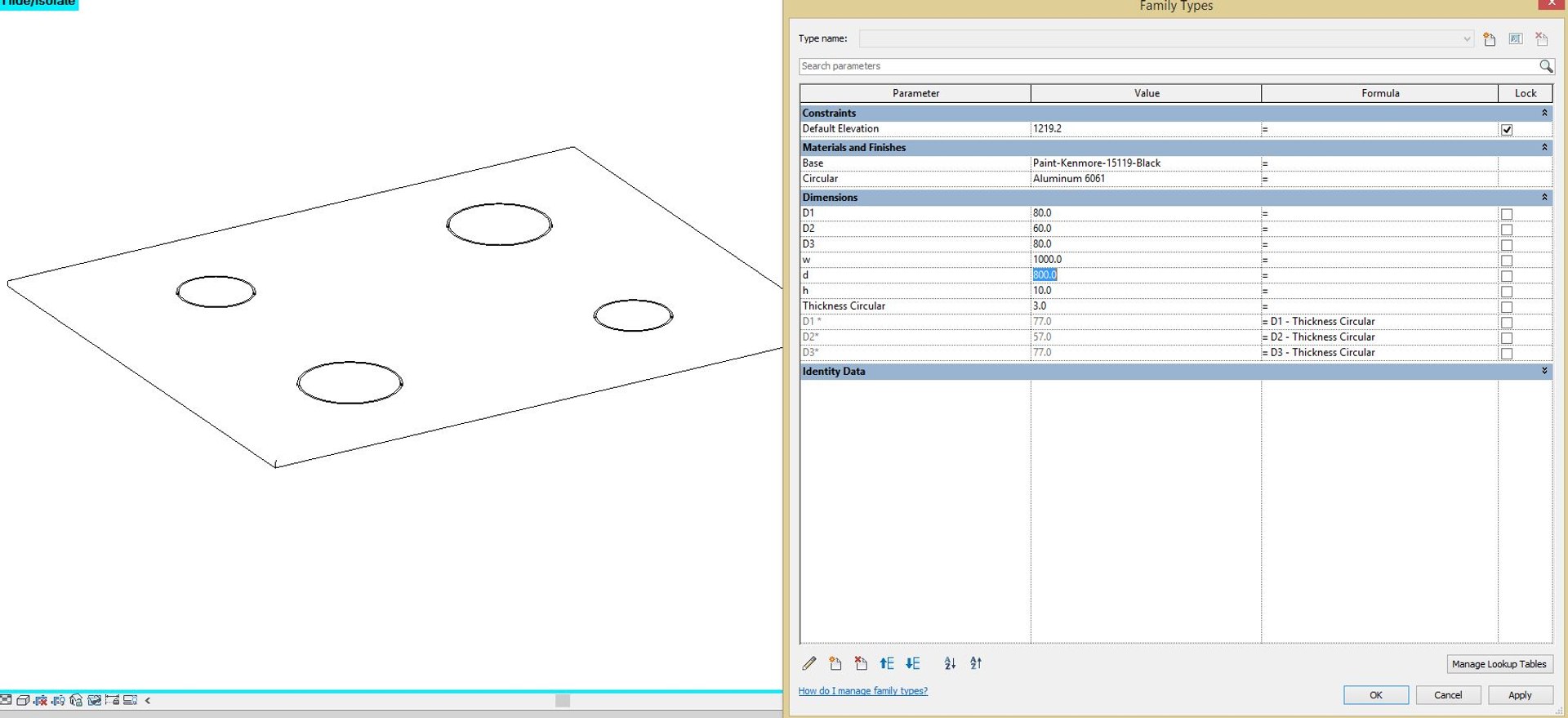Click the Formula column header

[1380, 93]
